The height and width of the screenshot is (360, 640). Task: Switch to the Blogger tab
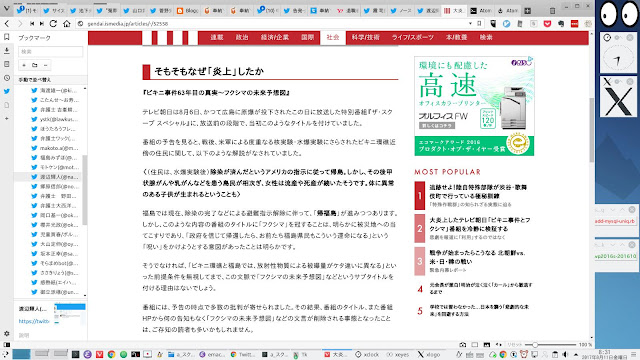(x=188, y=11)
